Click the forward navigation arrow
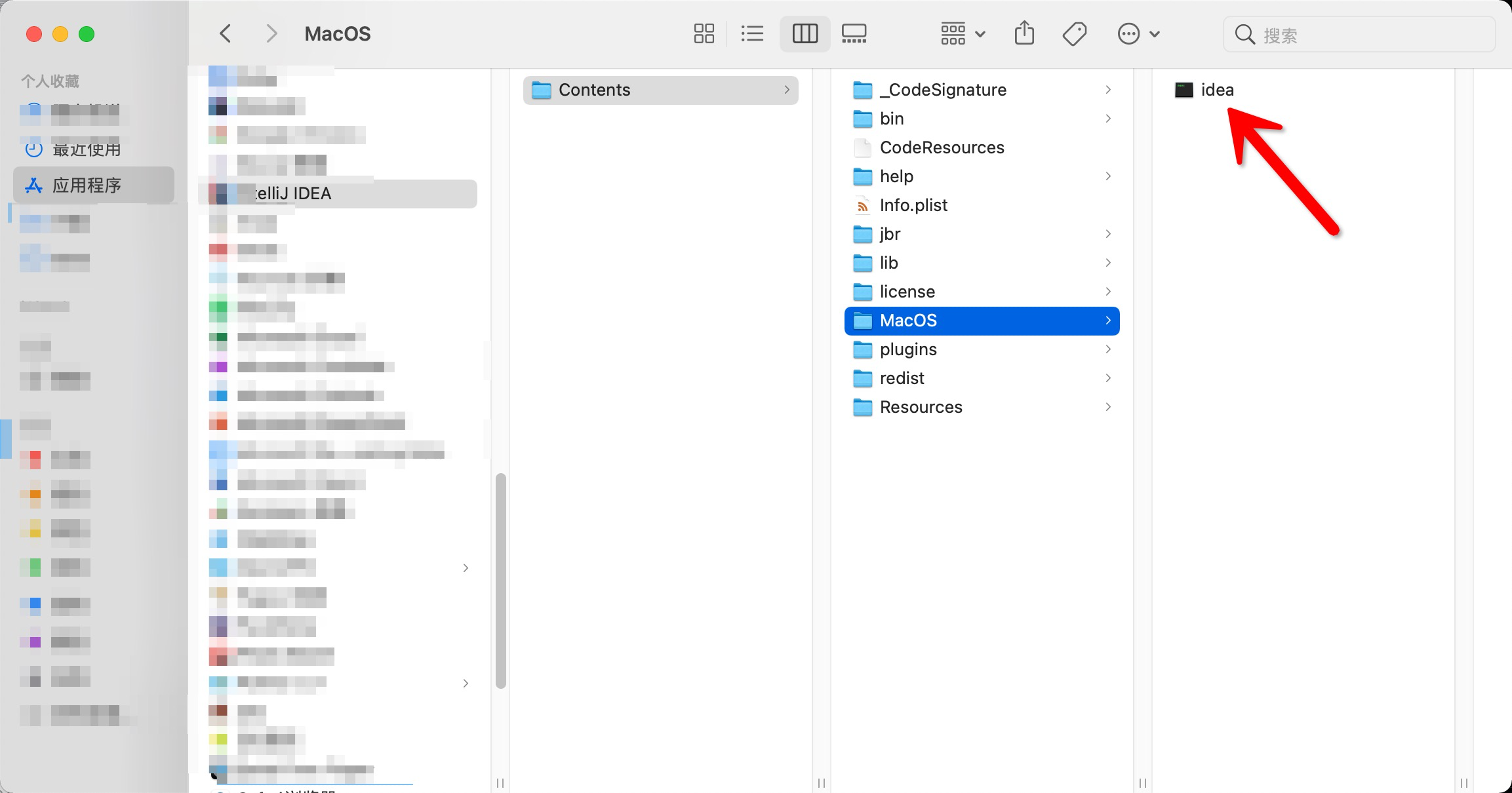The width and height of the screenshot is (1512, 793). coord(271,33)
